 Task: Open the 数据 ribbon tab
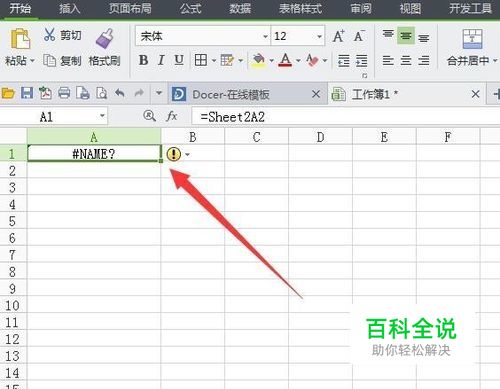point(240,9)
